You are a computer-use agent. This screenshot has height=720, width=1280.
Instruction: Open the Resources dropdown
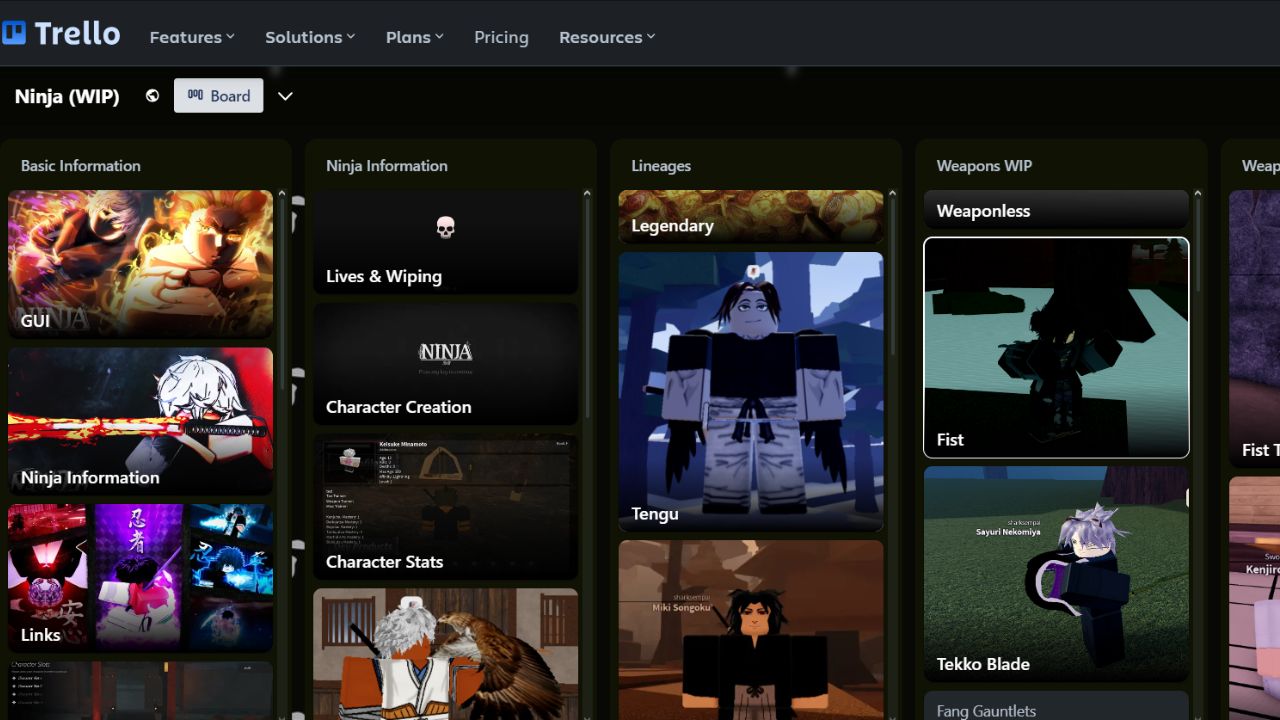pos(605,37)
